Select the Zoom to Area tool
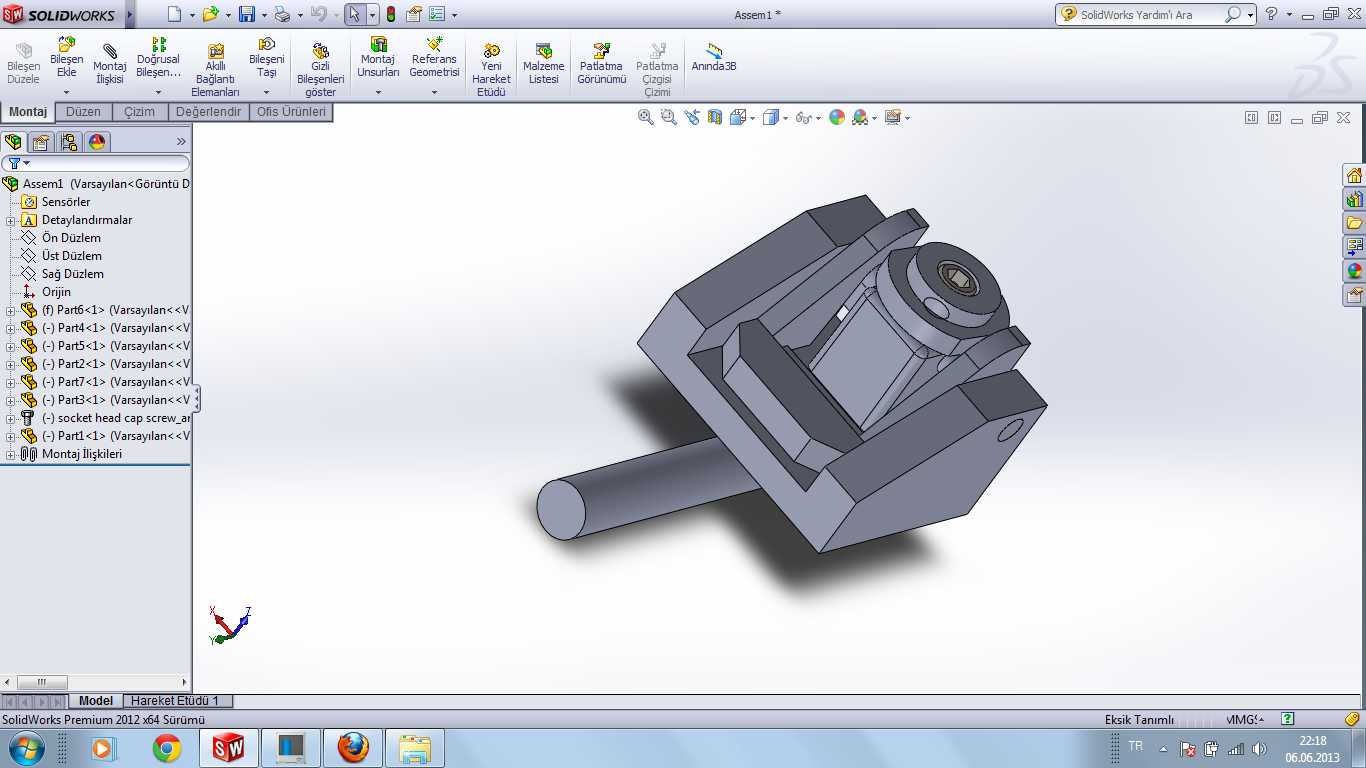 click(669, 117)
